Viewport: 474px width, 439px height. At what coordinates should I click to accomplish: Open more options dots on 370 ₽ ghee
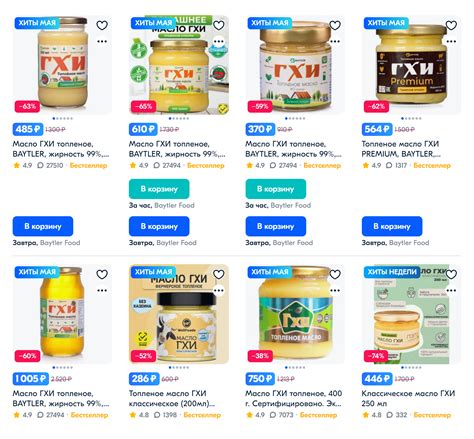click(x=335, y=41)
